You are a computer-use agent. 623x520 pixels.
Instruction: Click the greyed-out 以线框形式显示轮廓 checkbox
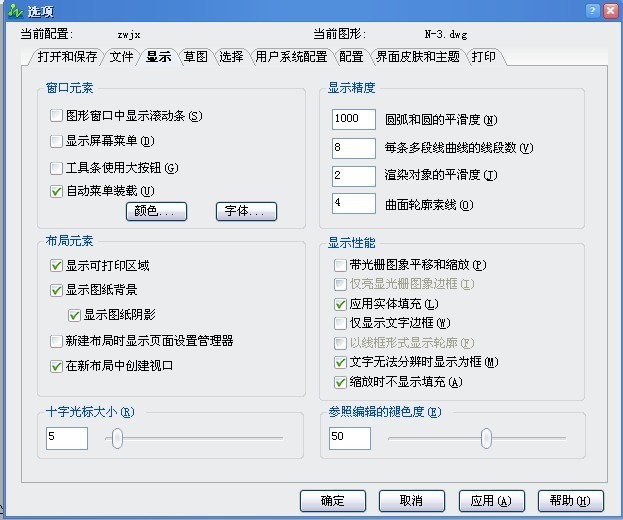coord(340,343)
